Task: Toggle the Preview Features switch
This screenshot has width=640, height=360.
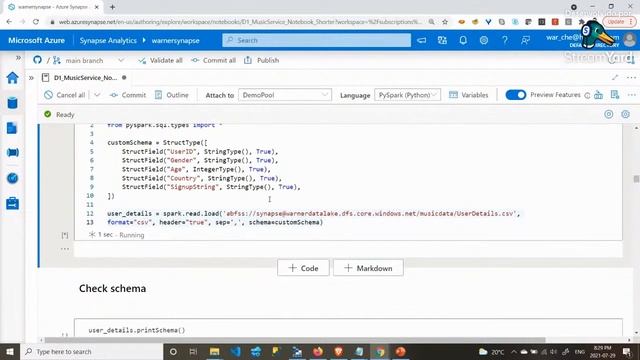Action: click(516, 95)
